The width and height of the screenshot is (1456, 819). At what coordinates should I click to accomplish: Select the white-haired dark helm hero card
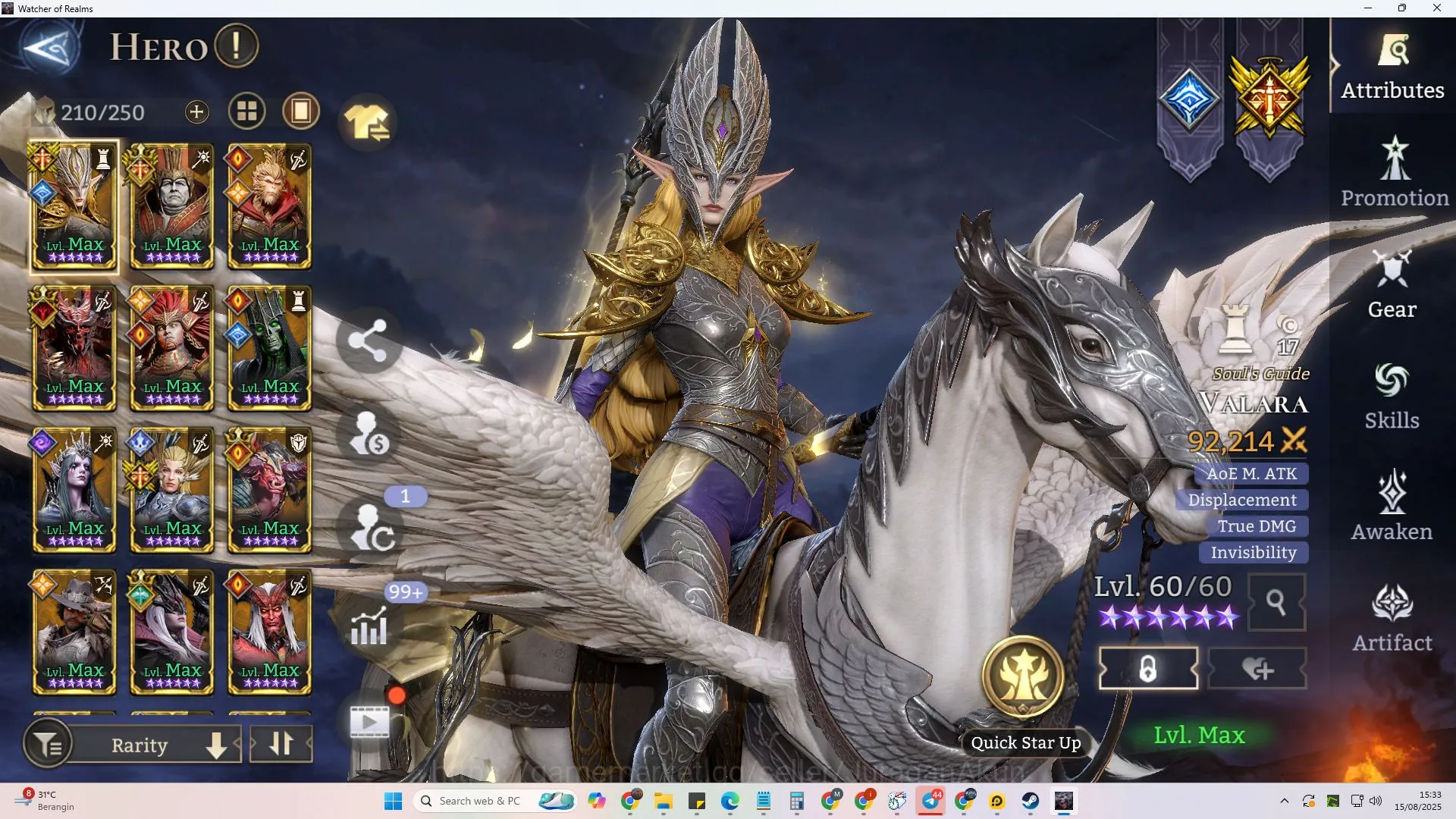pyautogui.click(x=171, y=632)
